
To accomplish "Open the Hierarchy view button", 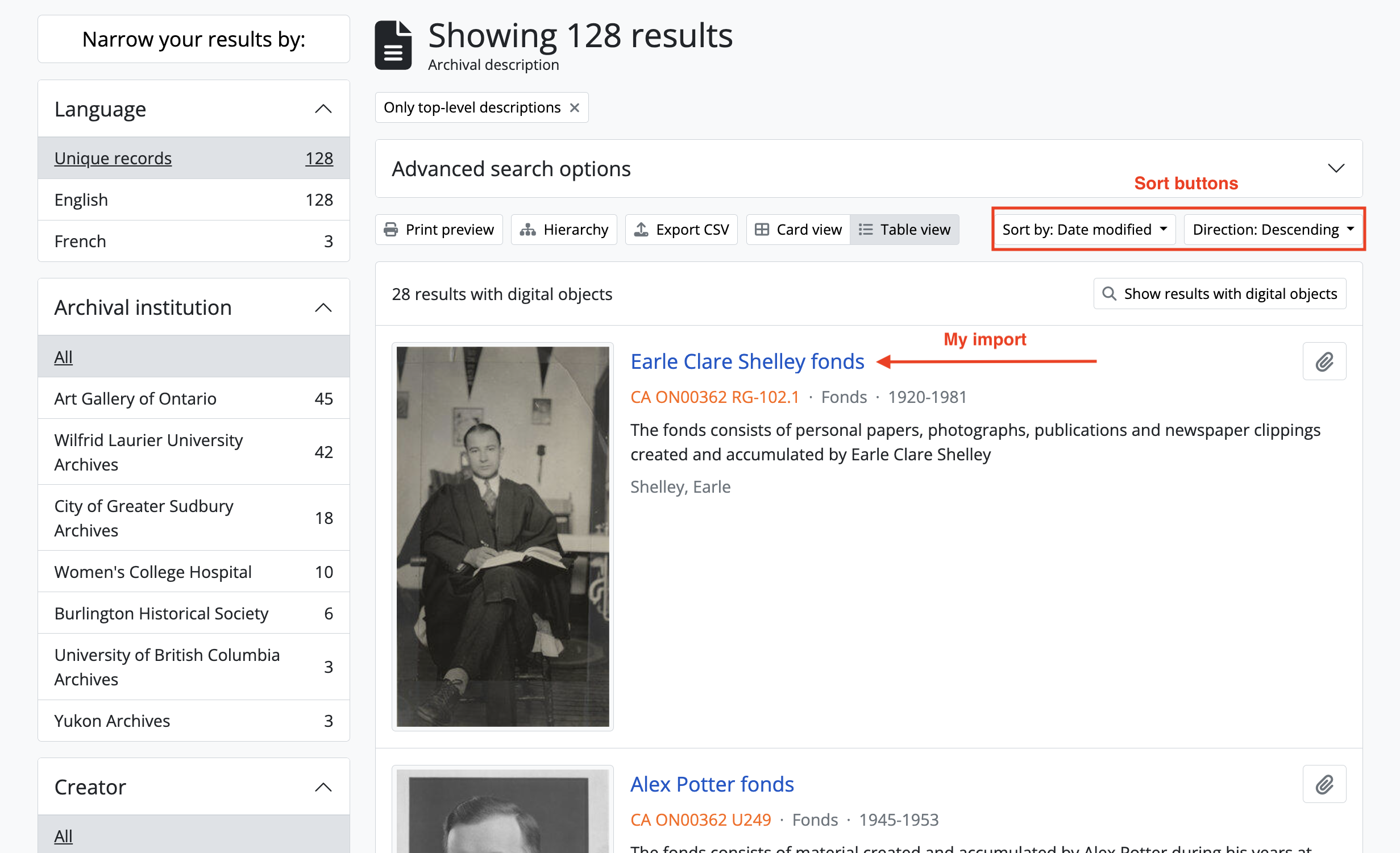I will tap(564, 230).
